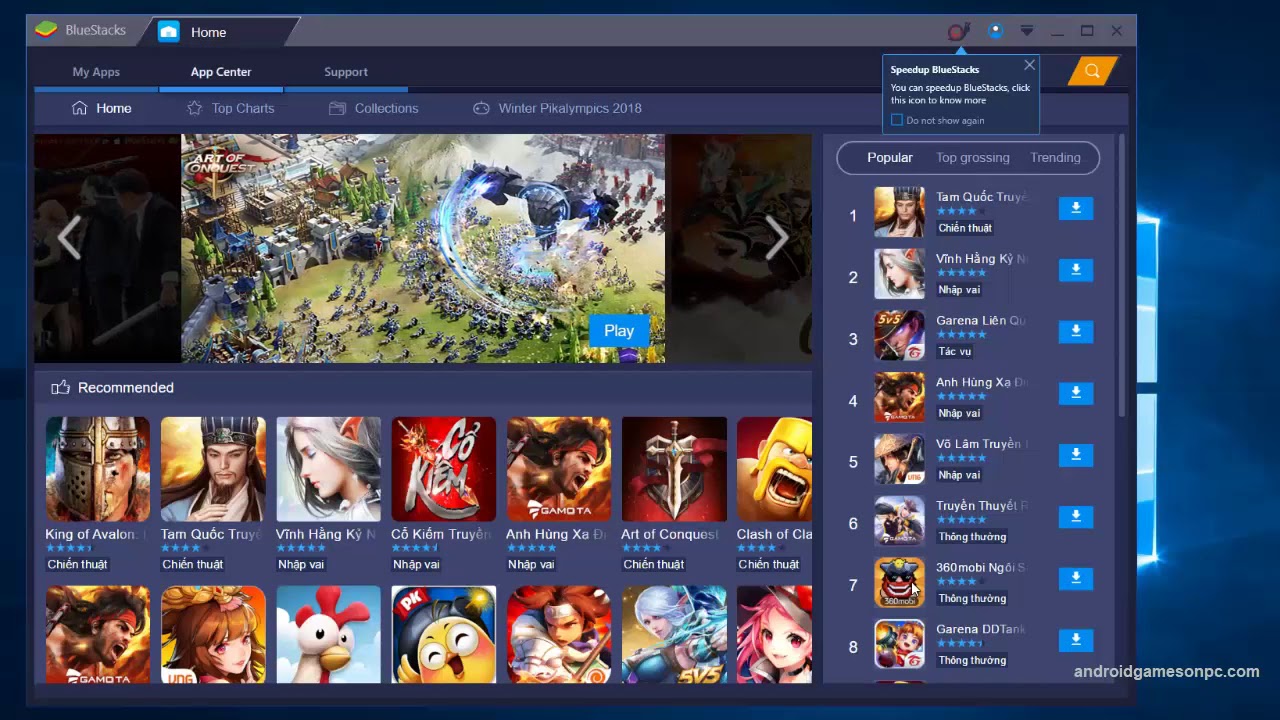The width and height of the screenshot is (1280, 720).
Task: Open Cổ Kiếm Truyền recommended app icon
Action: (x=443, y=469)
